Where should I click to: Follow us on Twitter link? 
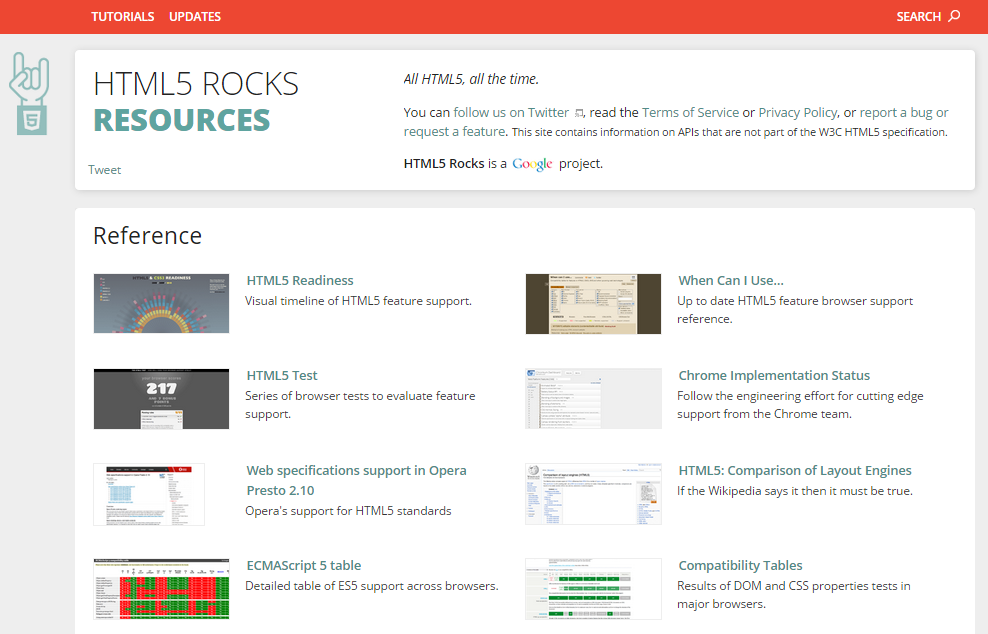(x=511, y=112)
